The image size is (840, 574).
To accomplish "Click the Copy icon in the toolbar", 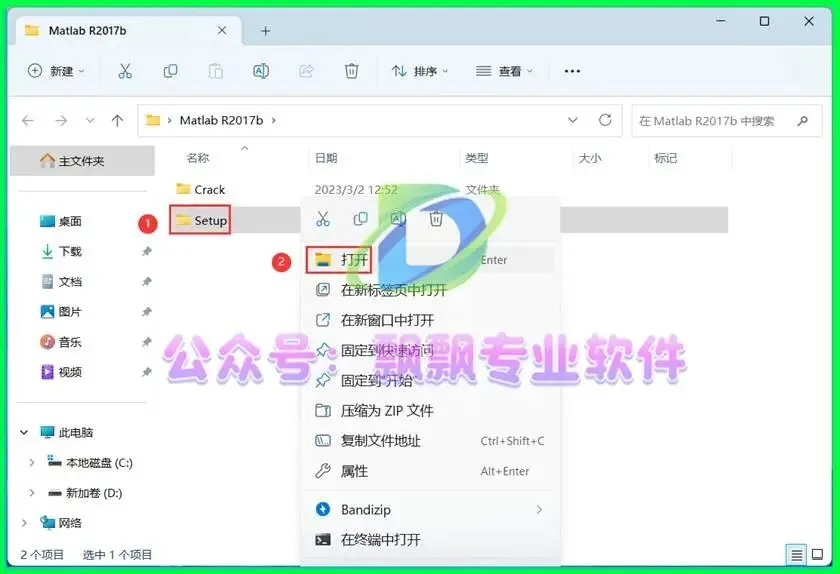I will pos(170,71).
